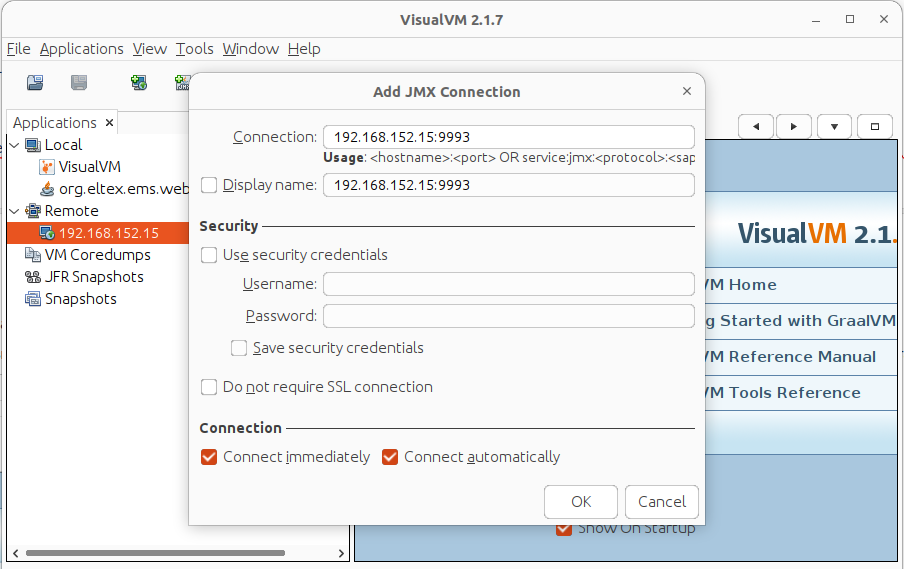Click the Local computer icon in tree

(x=33, y=145)
